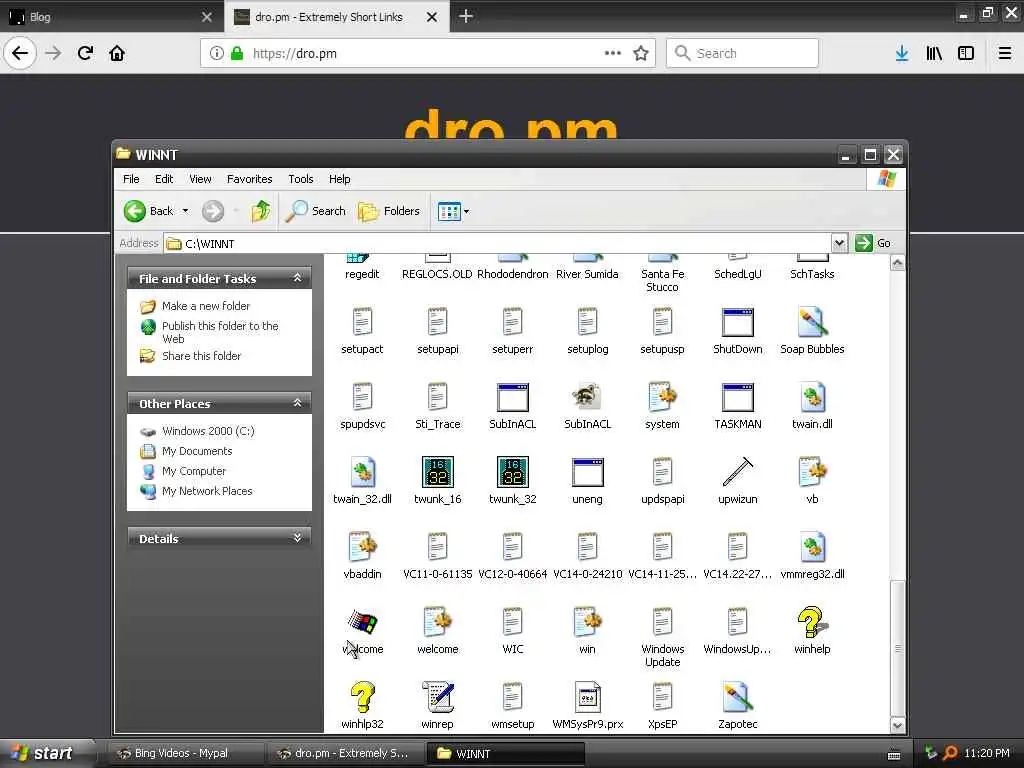Collapse the File and Folder Tasks panel

[x=297, y=278]
